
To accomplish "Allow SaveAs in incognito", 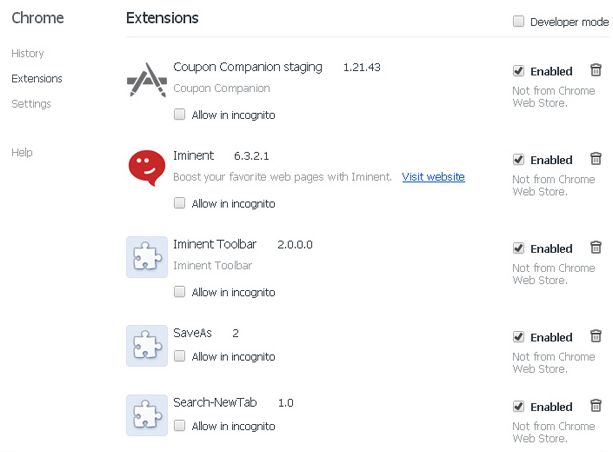I will (x=179, y=356).
